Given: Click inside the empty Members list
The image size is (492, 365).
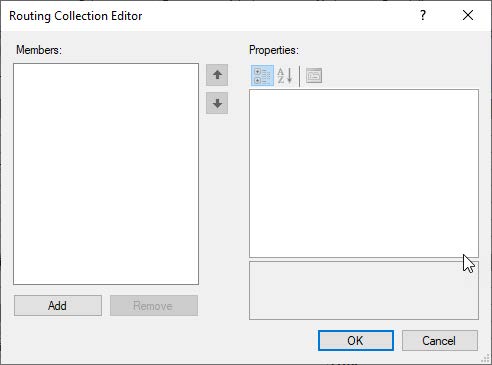Looking at the screenshot, I should click(106, 174).
